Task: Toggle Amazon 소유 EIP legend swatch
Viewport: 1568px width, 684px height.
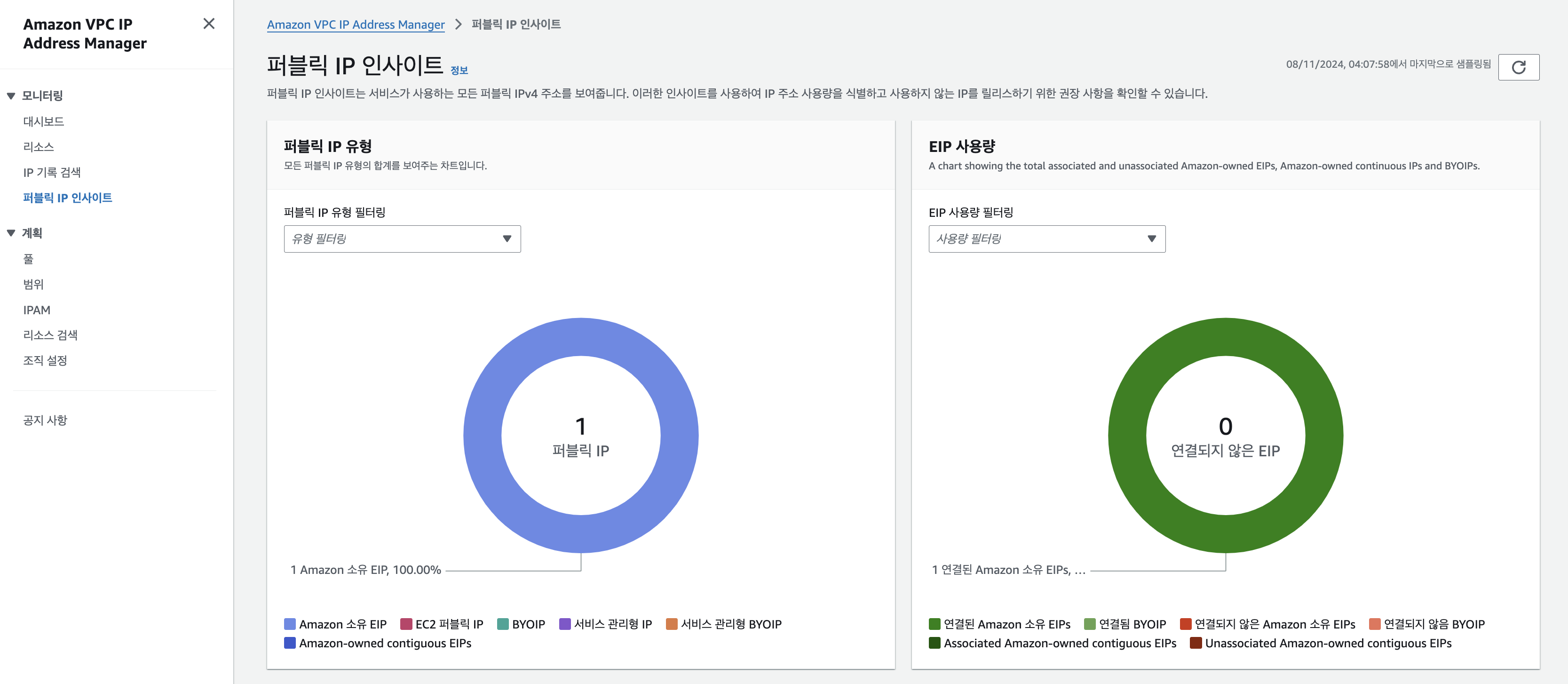Action: [x=290, y=624]
